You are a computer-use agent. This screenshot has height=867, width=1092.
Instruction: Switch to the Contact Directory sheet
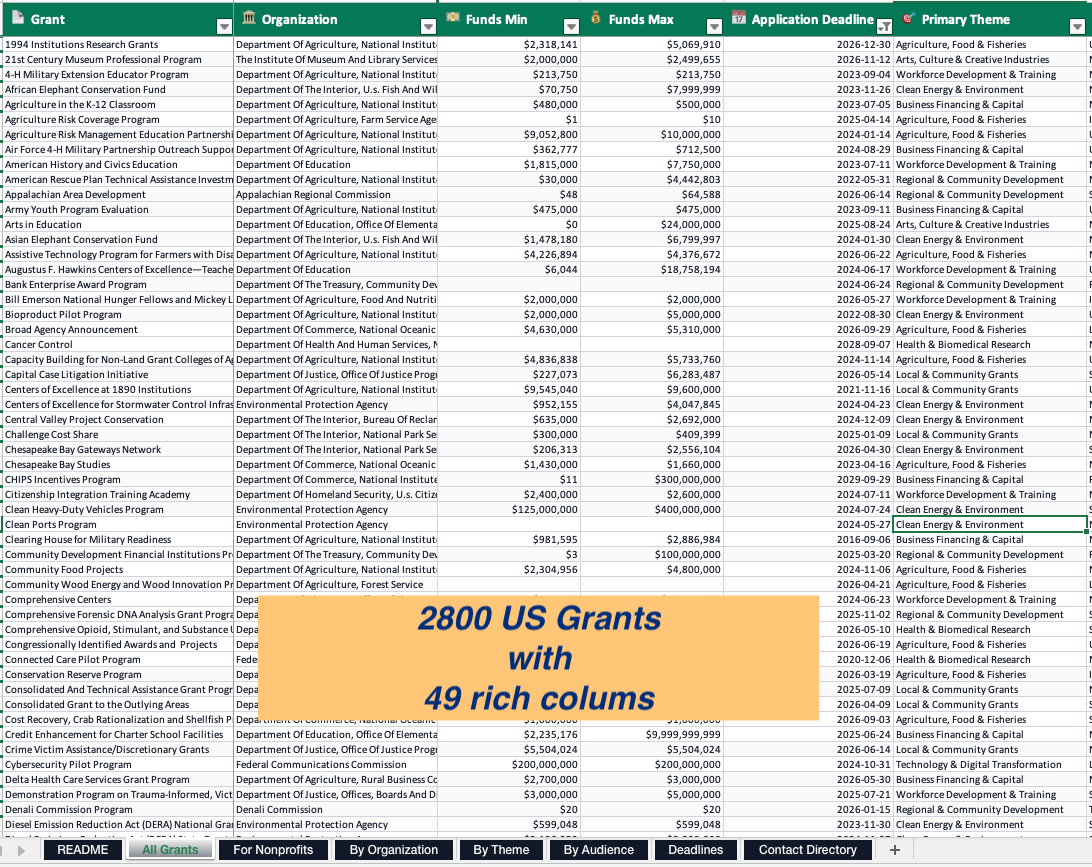click(x=808, y=850)
